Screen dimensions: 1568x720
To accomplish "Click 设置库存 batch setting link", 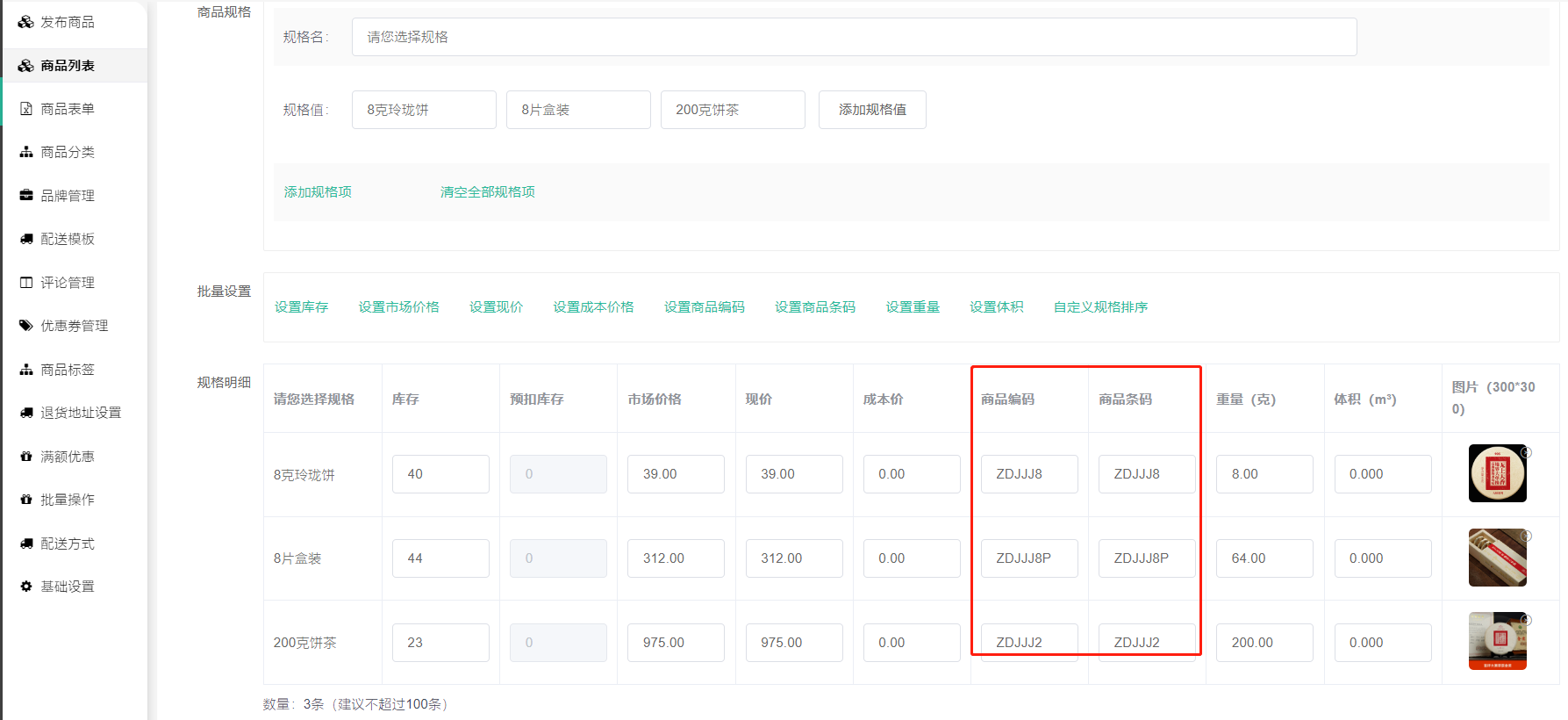I will [x=301, y=307].
